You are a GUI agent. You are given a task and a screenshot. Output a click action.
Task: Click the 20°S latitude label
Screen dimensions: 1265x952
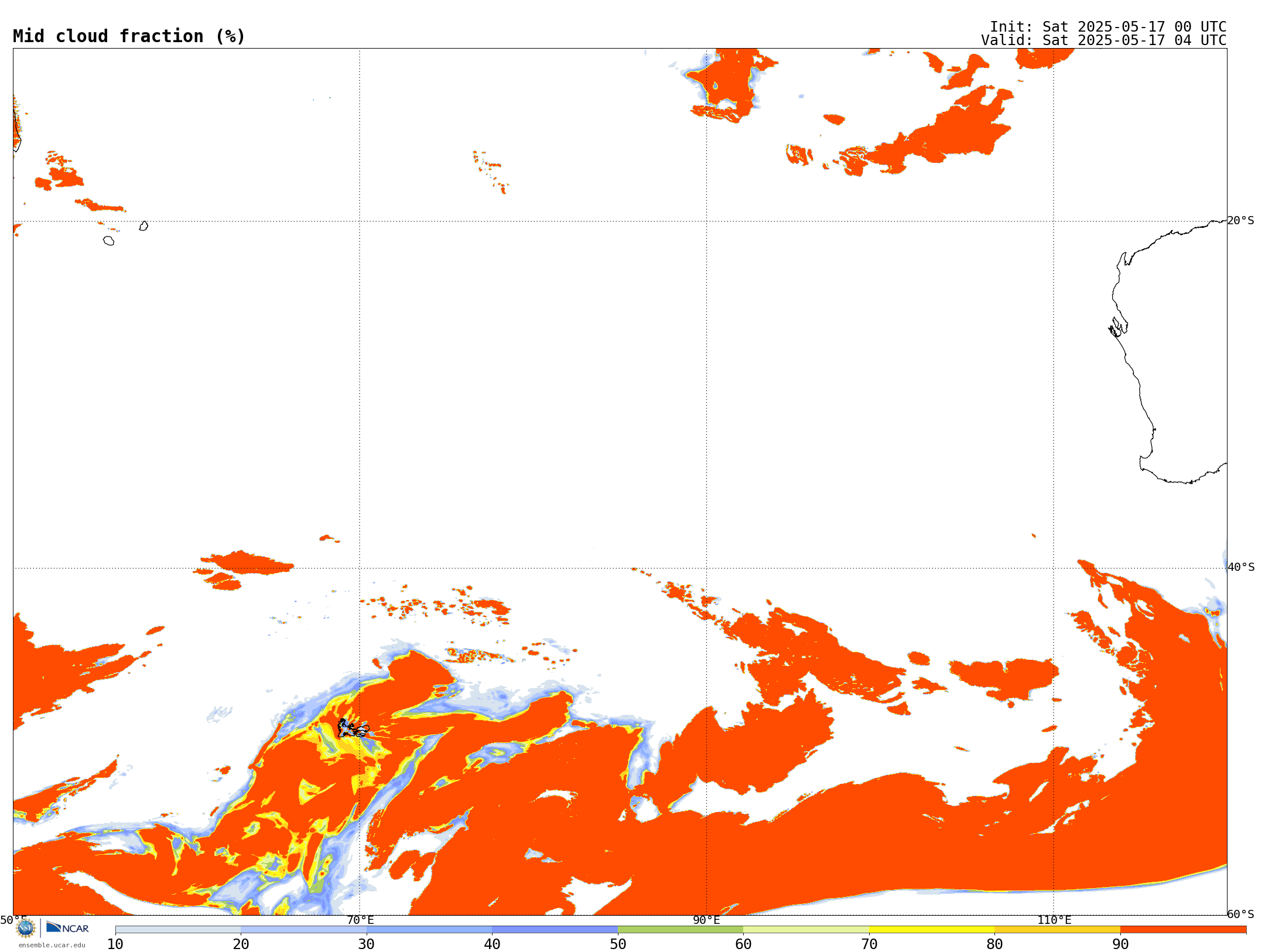[x=1241, y=221]
